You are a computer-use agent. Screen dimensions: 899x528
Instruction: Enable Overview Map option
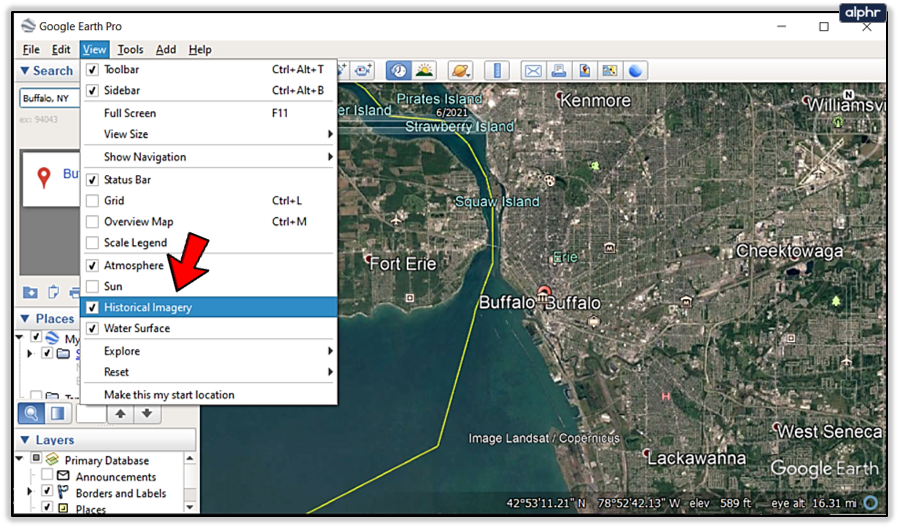92,222
